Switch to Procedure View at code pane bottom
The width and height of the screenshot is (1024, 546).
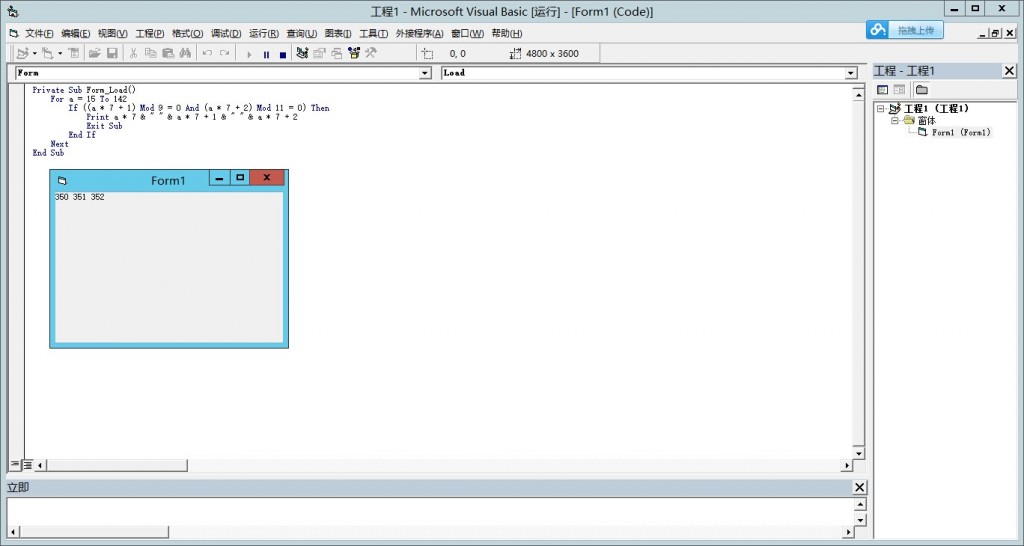[x=15, y=465]
